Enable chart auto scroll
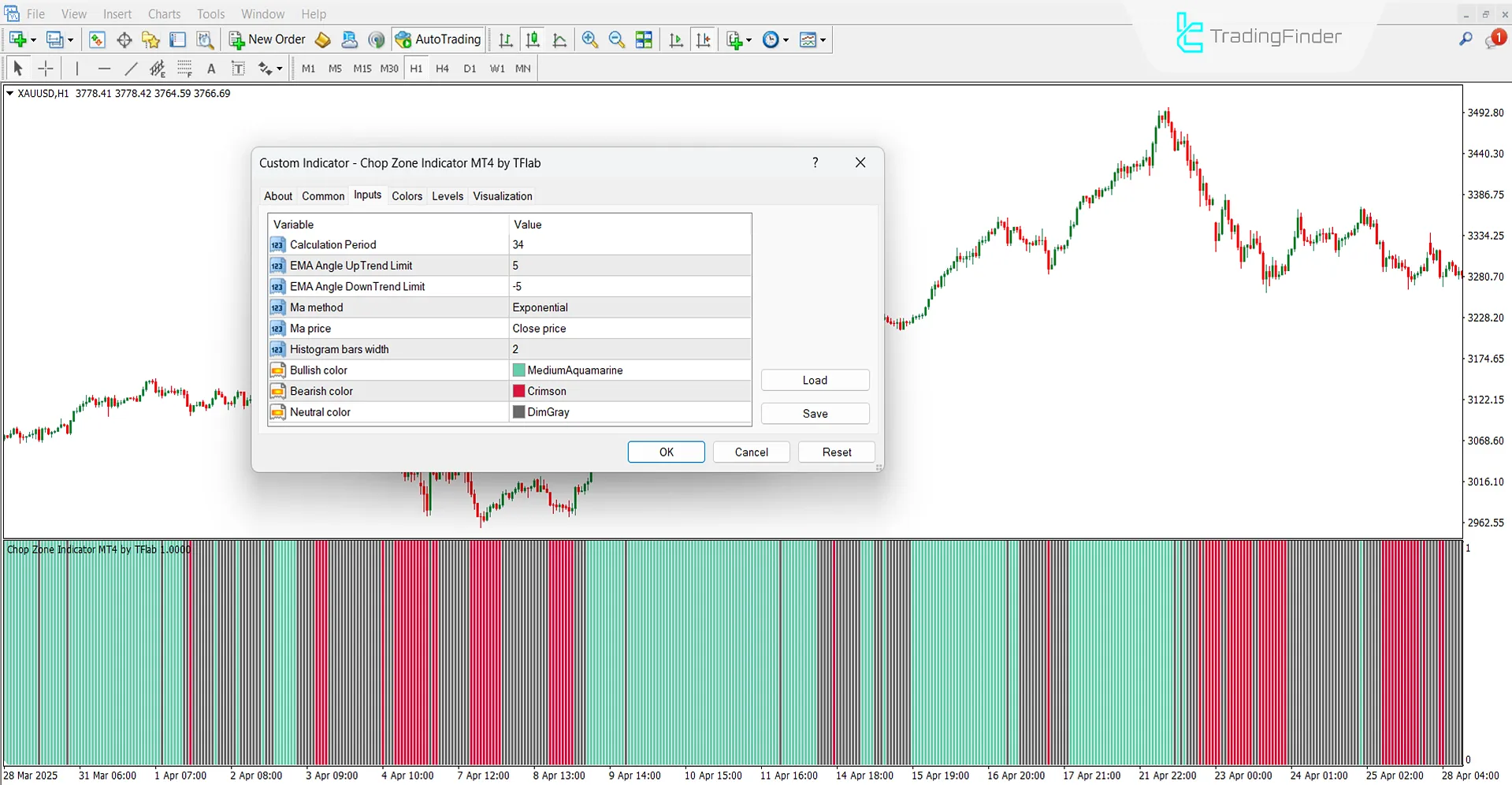This screenshot has height=785, width=1512. coord(675,39)
